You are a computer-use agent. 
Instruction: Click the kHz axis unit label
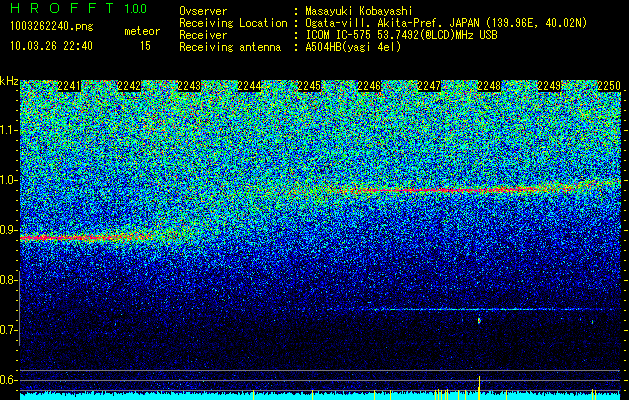(x=9, y=81)
